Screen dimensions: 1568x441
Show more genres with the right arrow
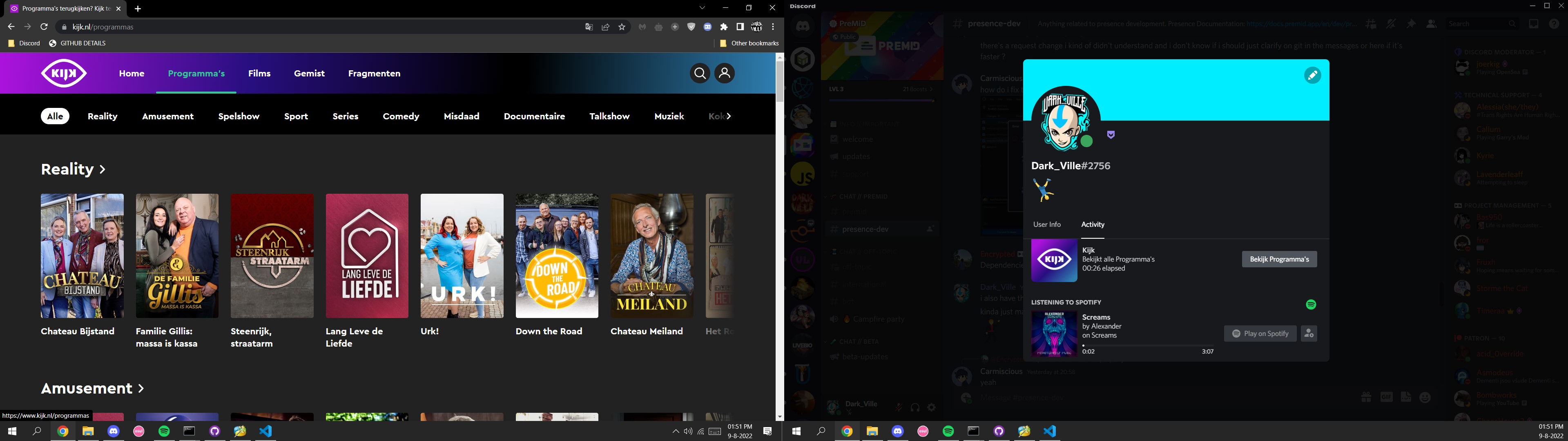729,116
